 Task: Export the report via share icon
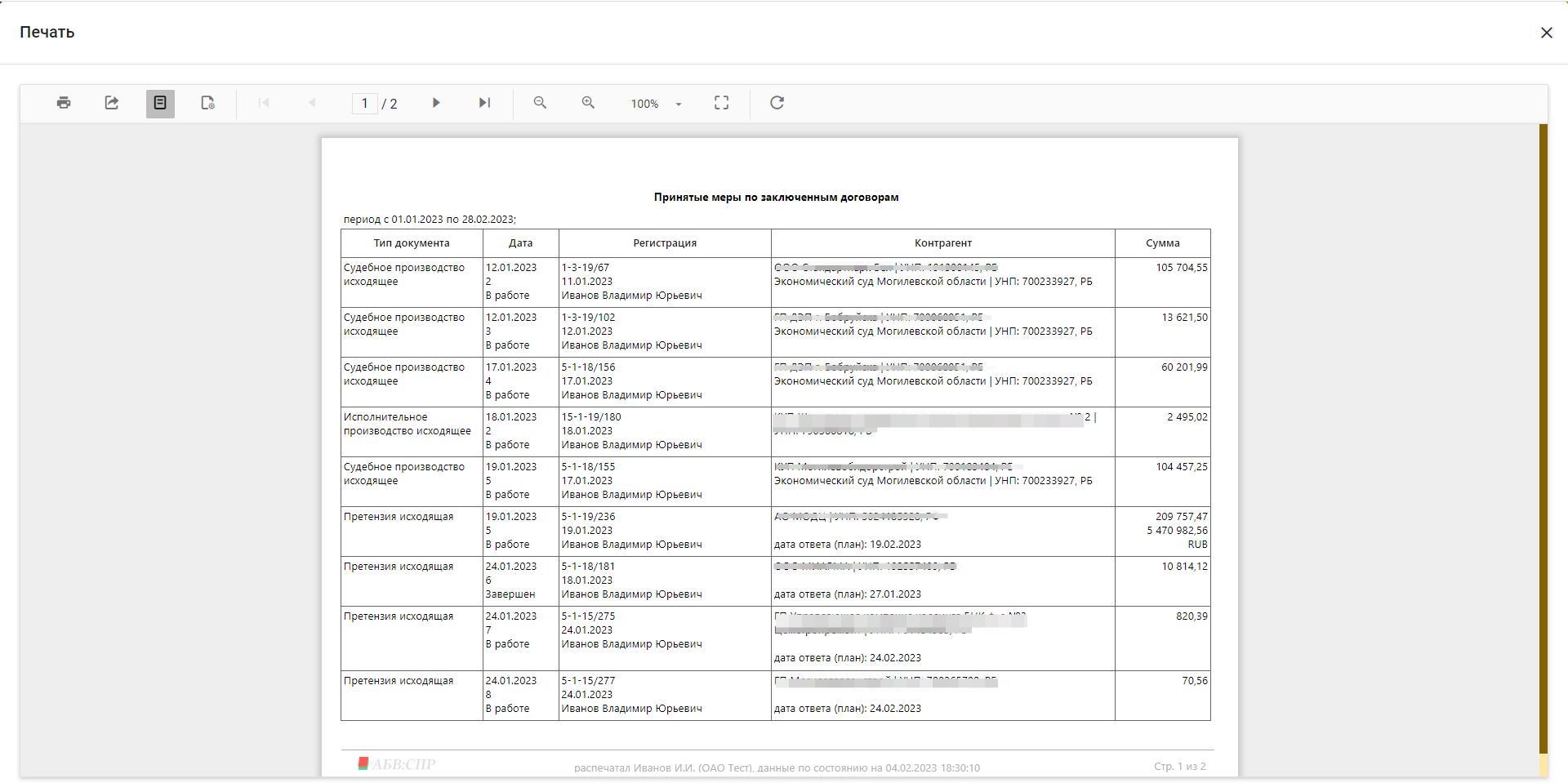click(111, 103)
